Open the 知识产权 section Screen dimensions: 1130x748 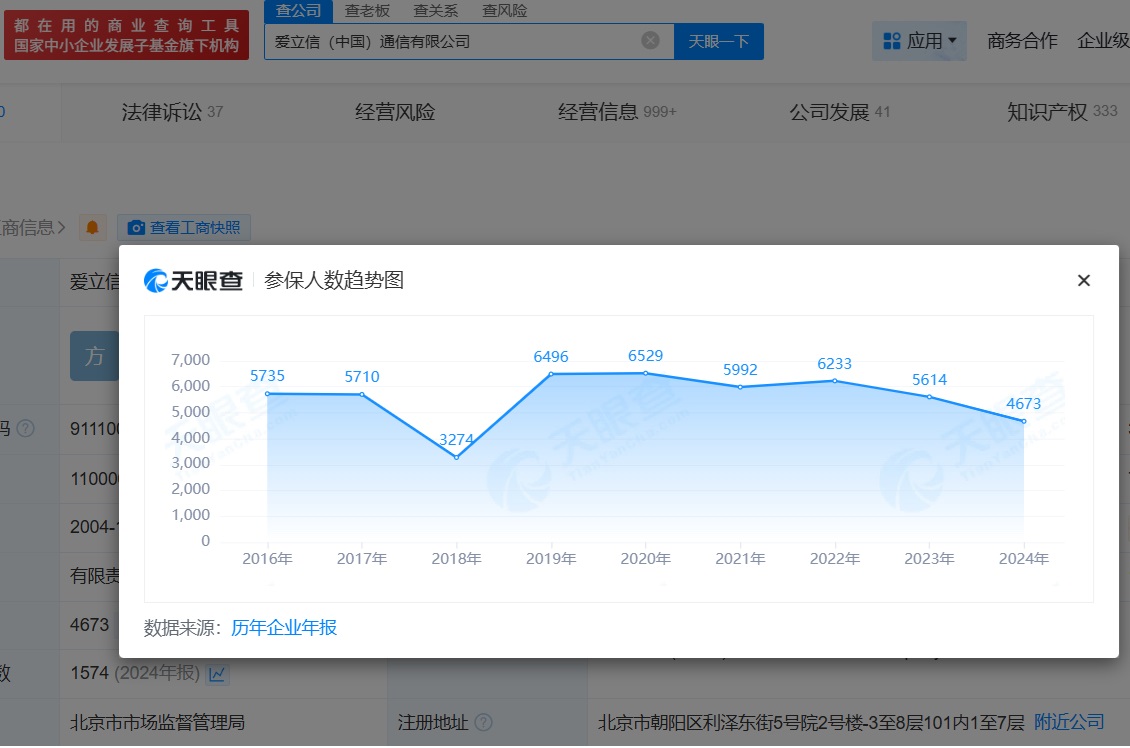1062,112
